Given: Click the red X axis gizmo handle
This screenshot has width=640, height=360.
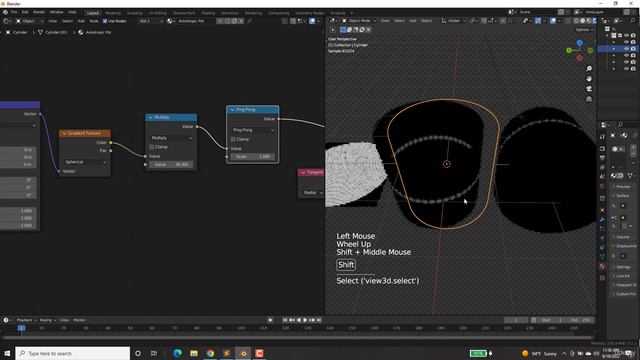Looking at the screenshot, I should point(580,58).
